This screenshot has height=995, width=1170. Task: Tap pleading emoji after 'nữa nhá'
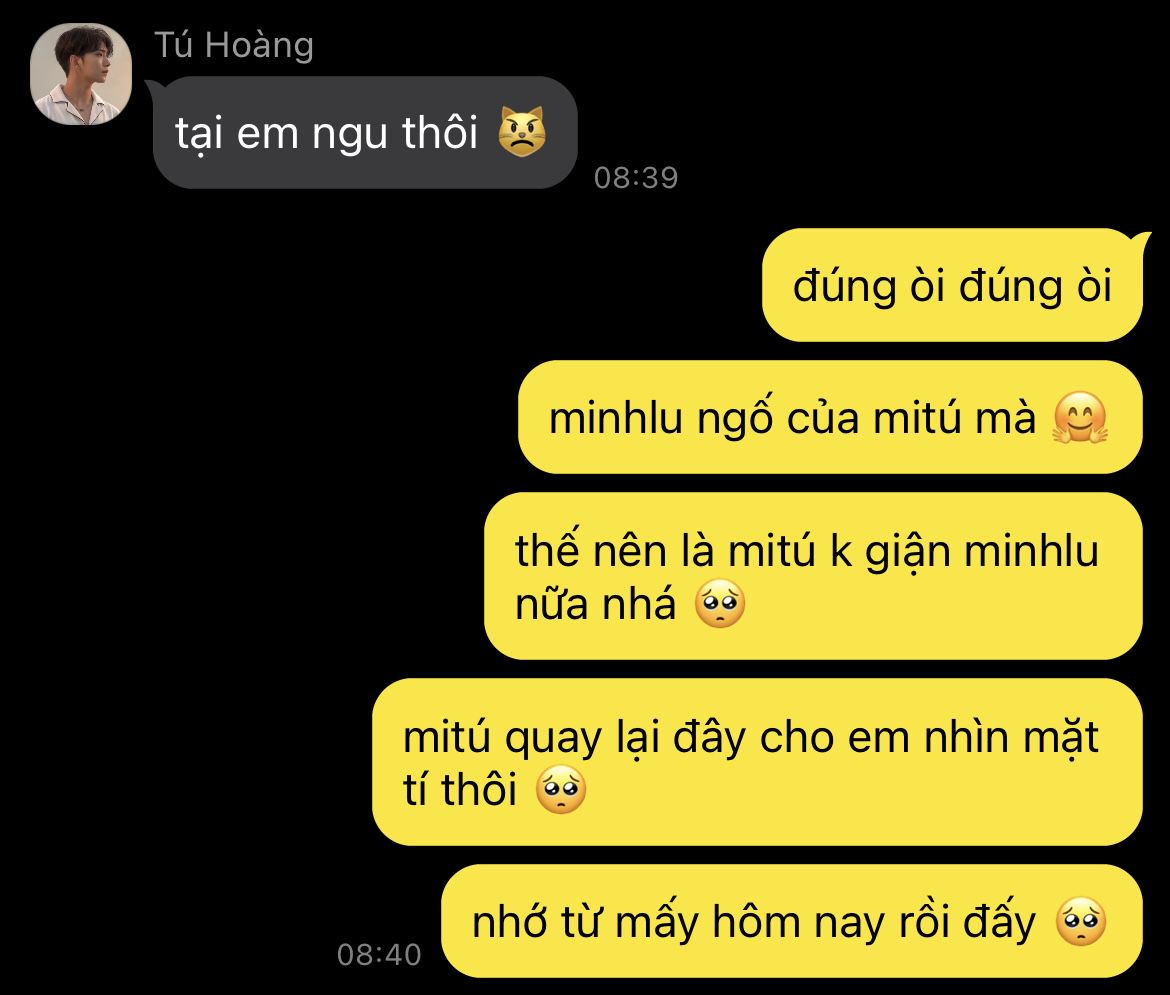click(x=719, y=603)
